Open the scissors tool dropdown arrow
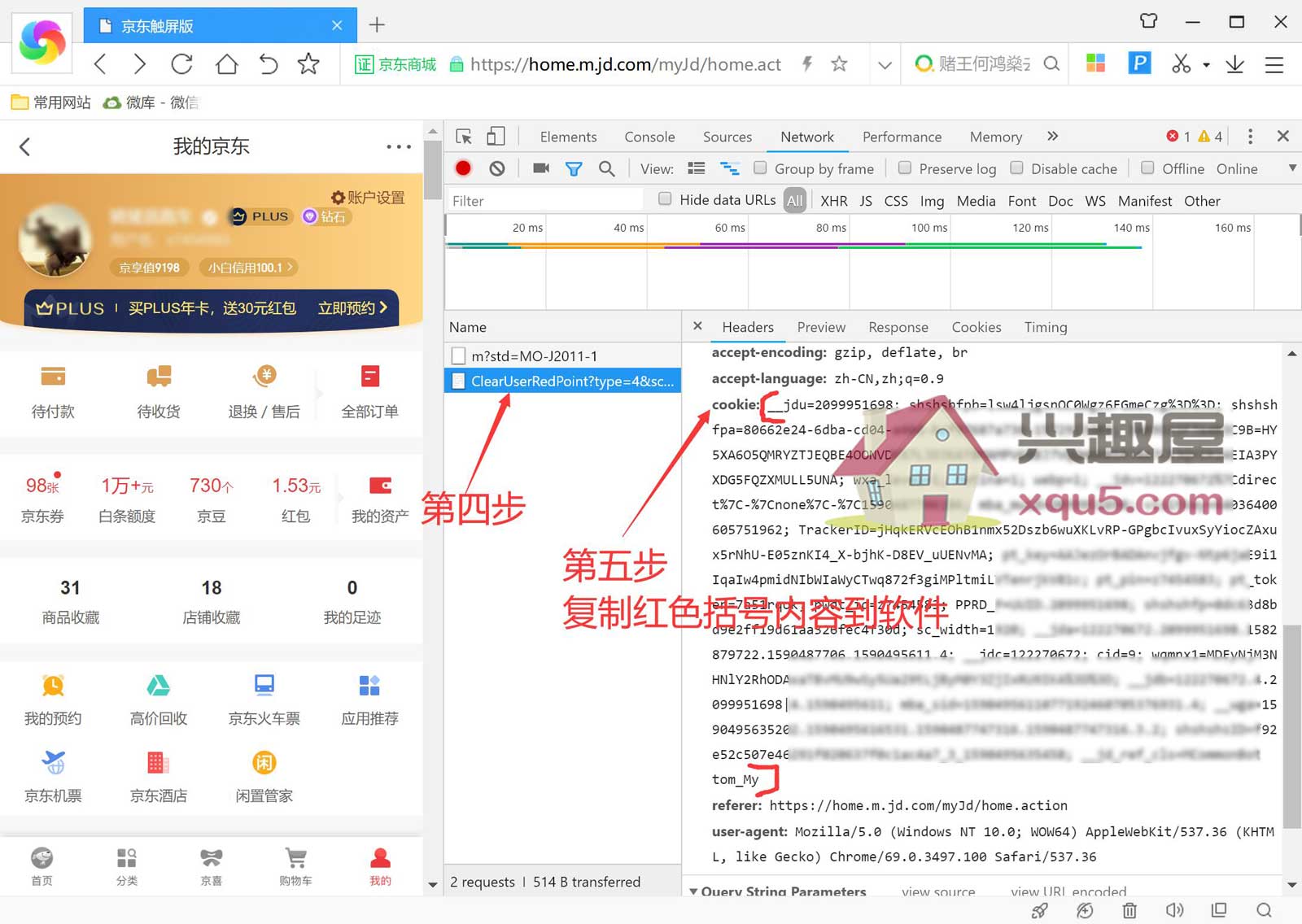Image resolution: width=1302 pixels, height=924 pixels. pos(1206,64)
